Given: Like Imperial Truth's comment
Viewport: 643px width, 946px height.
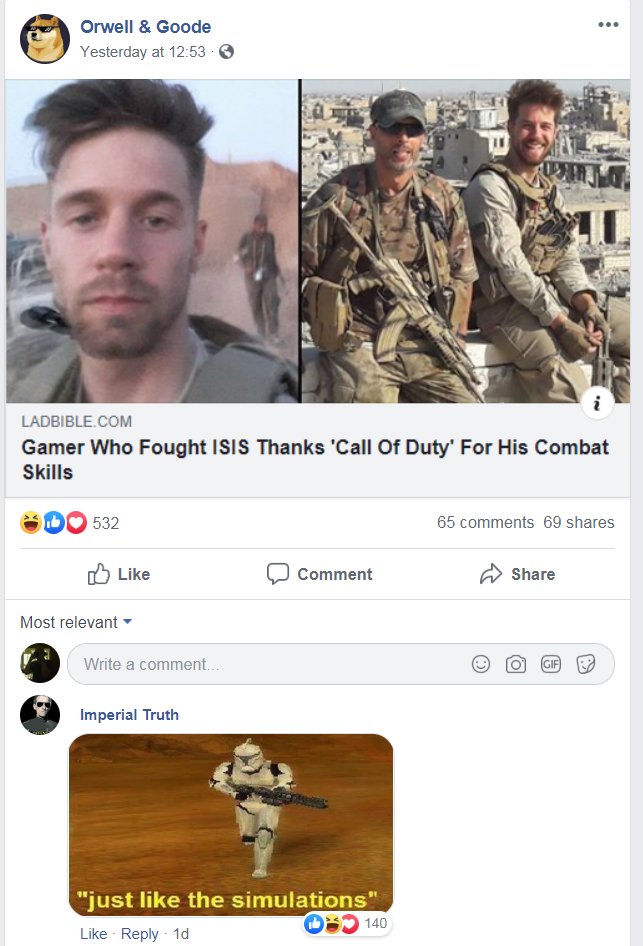Looking at the screenshot, I should [x=93, y=934].
